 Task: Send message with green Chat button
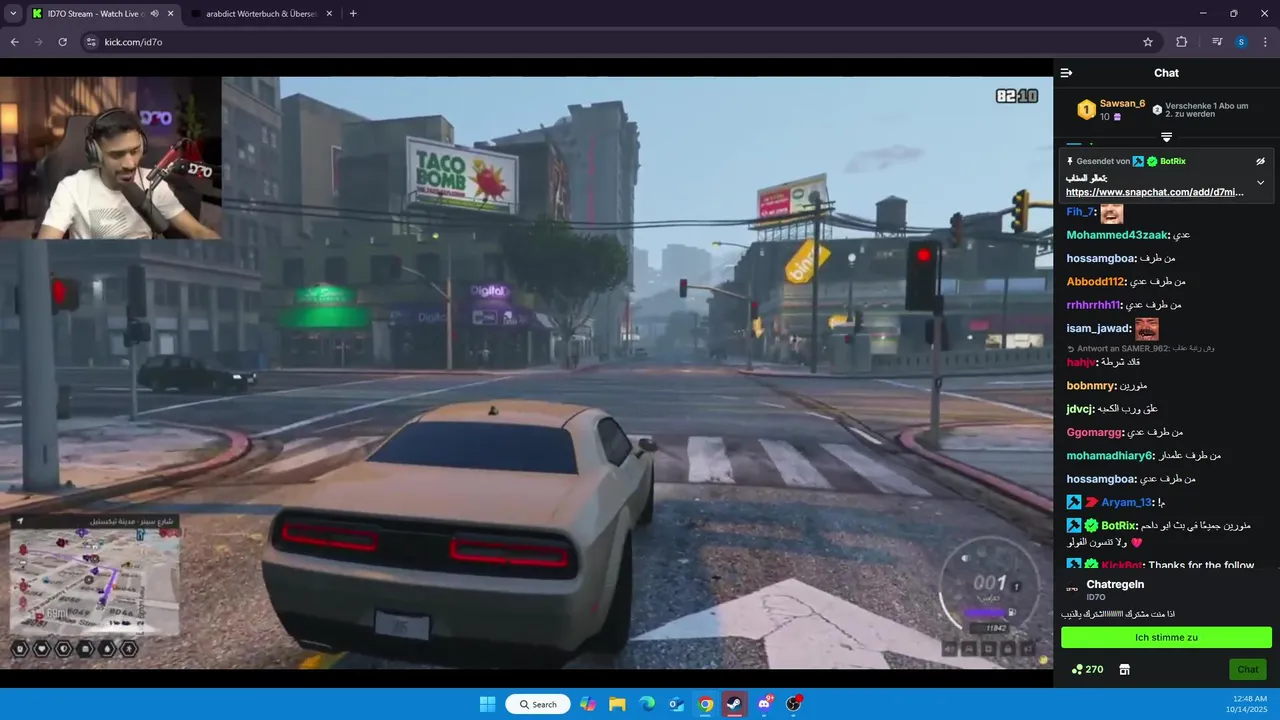[1247, 669]
